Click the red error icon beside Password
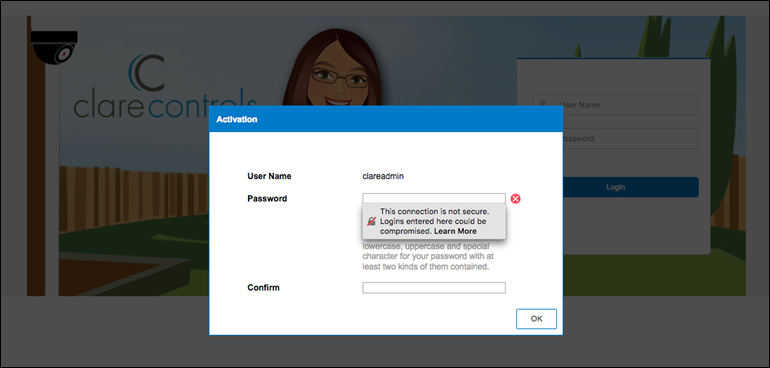770x368 pixels. 515,198
